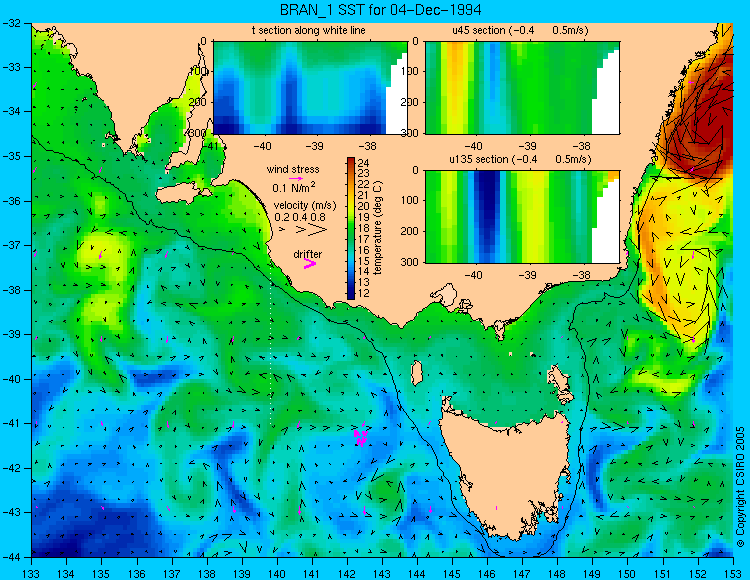
Task: Click longitude axis label "139"
Action: 242,574
